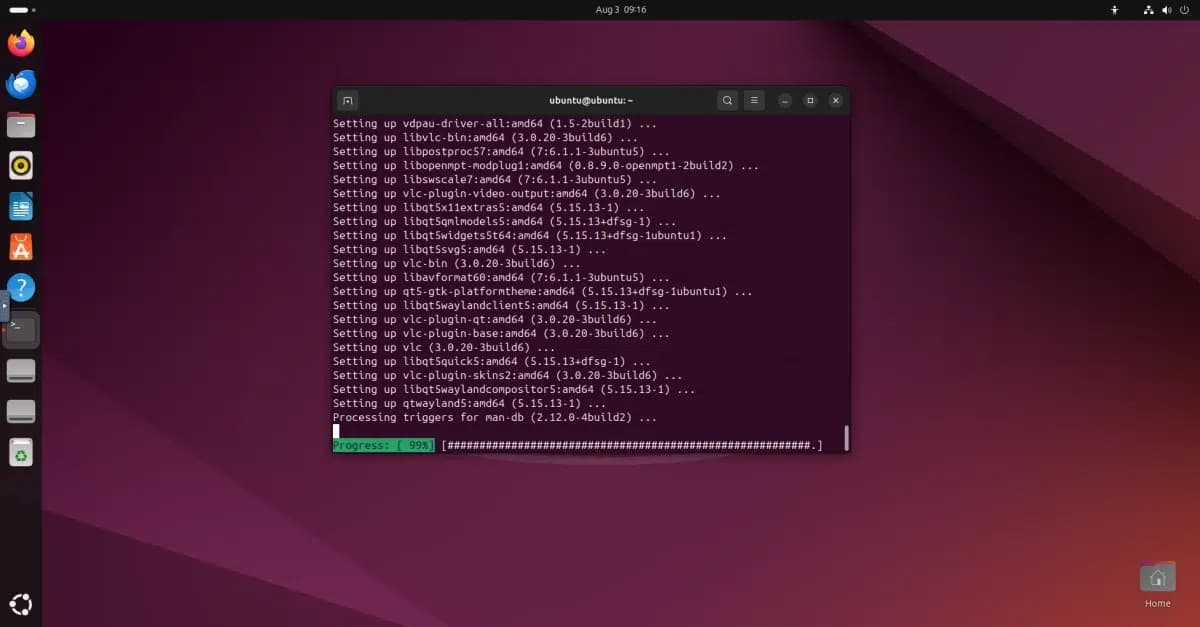
Task: Open the accessibility menu in top bar
Action: 1115,10
